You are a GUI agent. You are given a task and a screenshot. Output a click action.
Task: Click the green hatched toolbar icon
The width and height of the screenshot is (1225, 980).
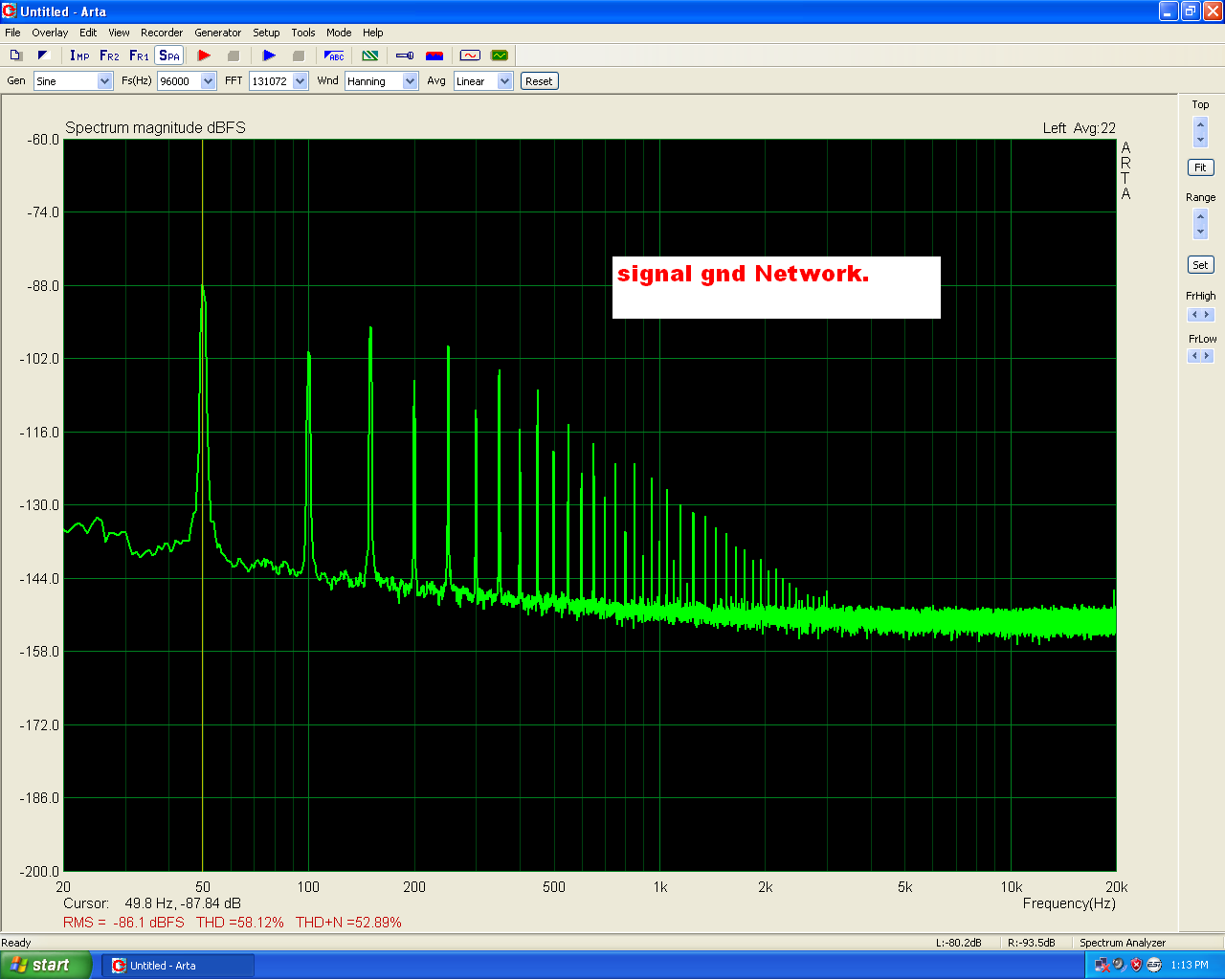coord(370,56)
